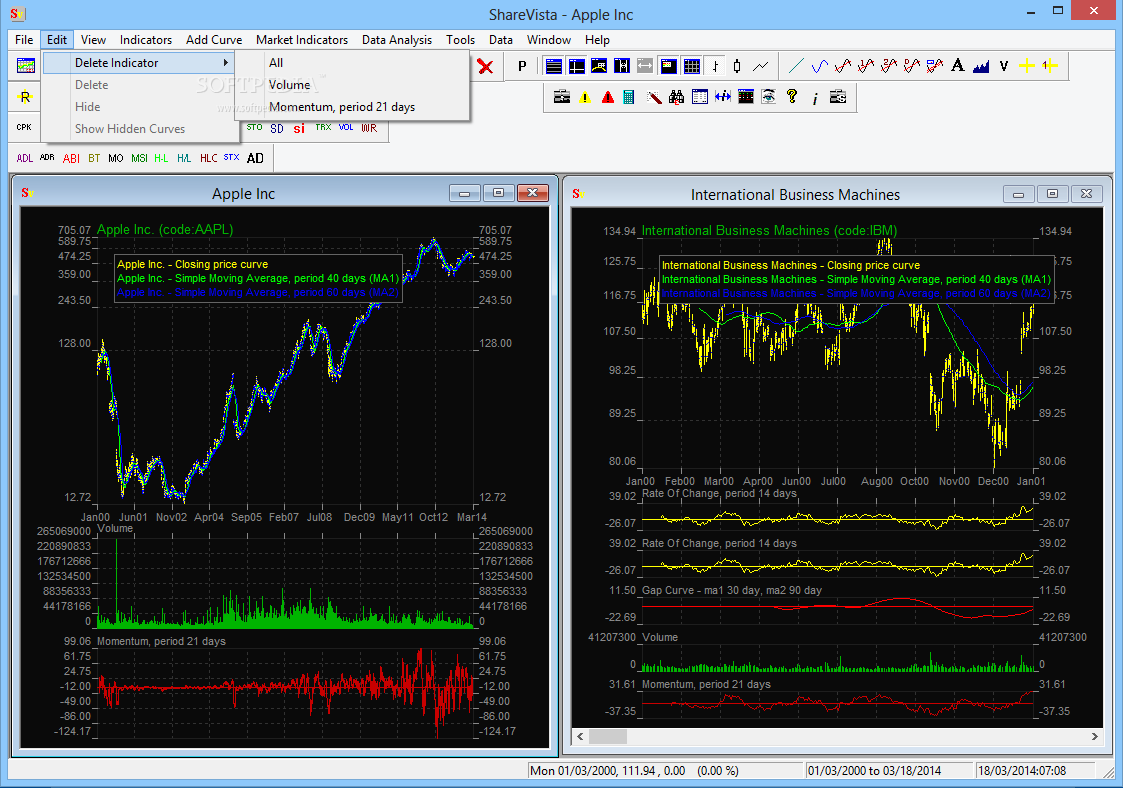The image size is (1123, 788).
Task: Toggle the yellow curve legend window icon
Action: click(x=599, y=67)
